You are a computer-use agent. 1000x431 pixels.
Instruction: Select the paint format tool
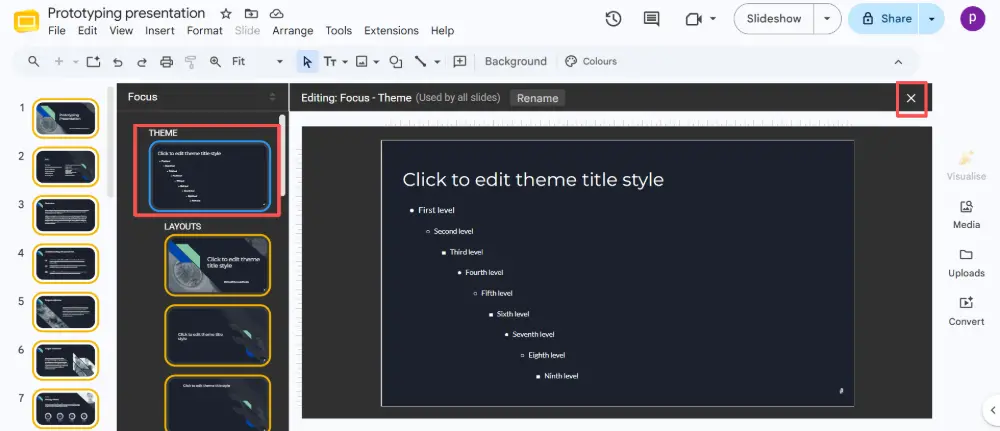(x=190, y=62)
